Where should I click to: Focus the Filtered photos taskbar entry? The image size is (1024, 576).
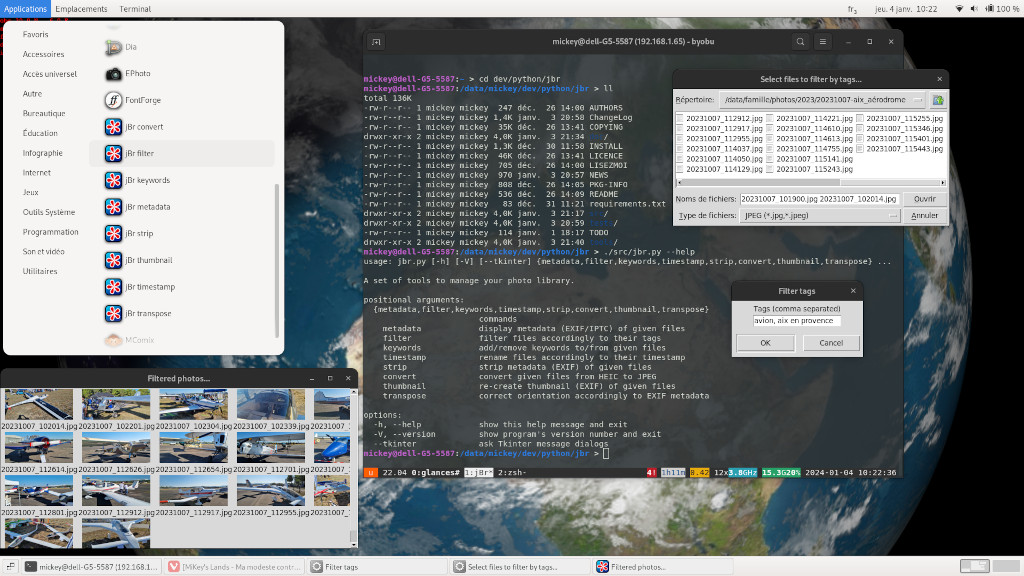(664, 567)
